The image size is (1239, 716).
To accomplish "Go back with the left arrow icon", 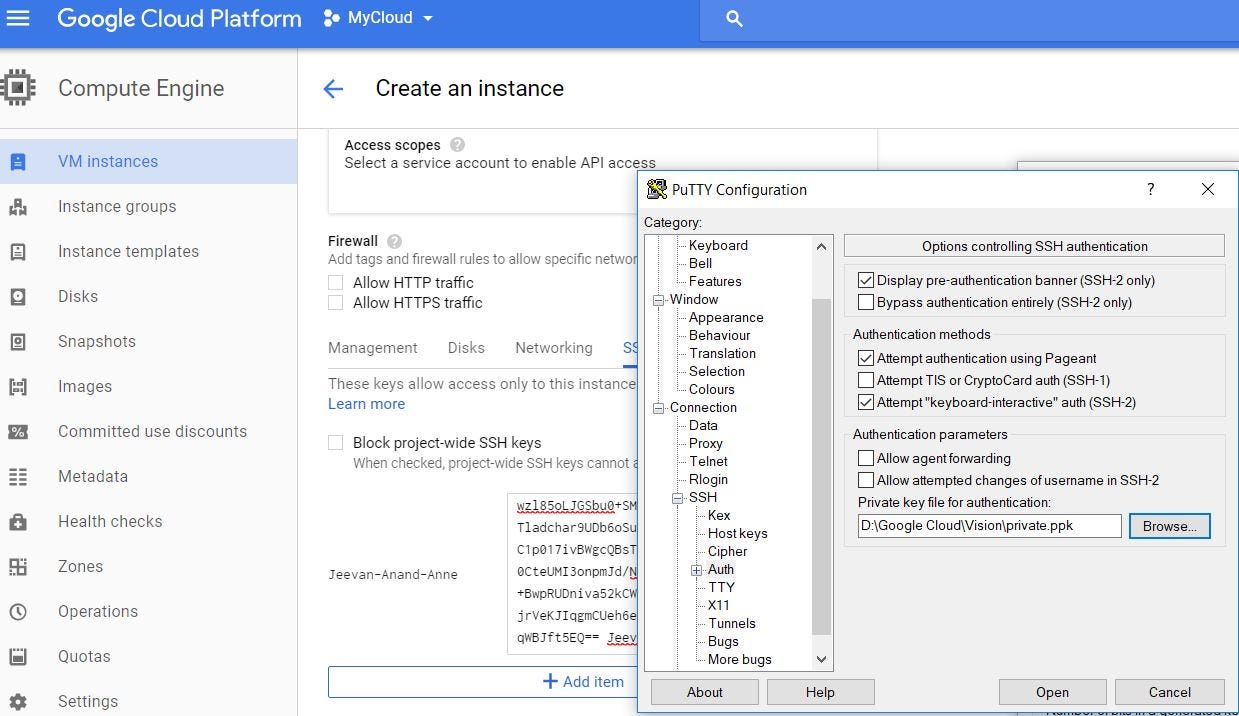I will pos(333,89).
